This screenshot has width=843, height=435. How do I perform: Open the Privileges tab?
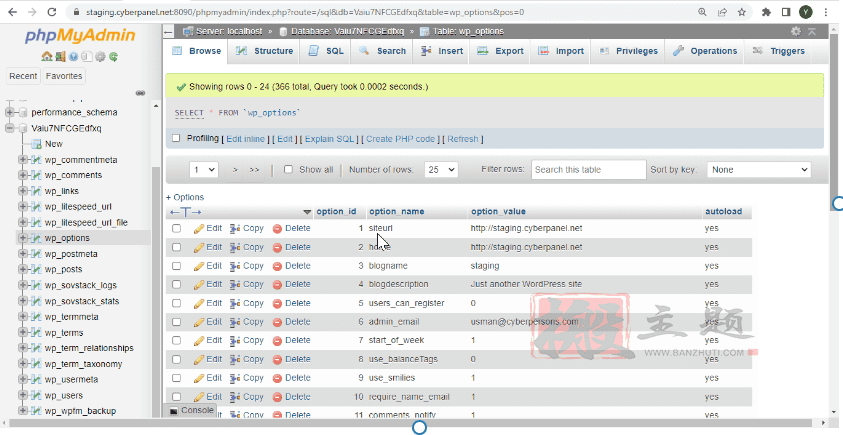tap(628, 51)
